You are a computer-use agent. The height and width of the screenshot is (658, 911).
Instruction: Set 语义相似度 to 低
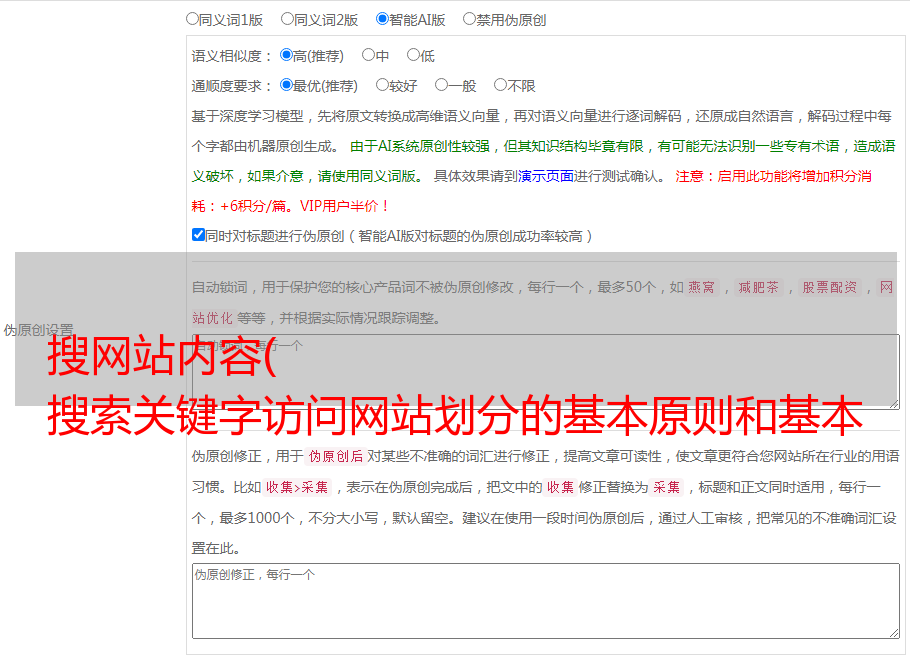click(x=413, y=55)
